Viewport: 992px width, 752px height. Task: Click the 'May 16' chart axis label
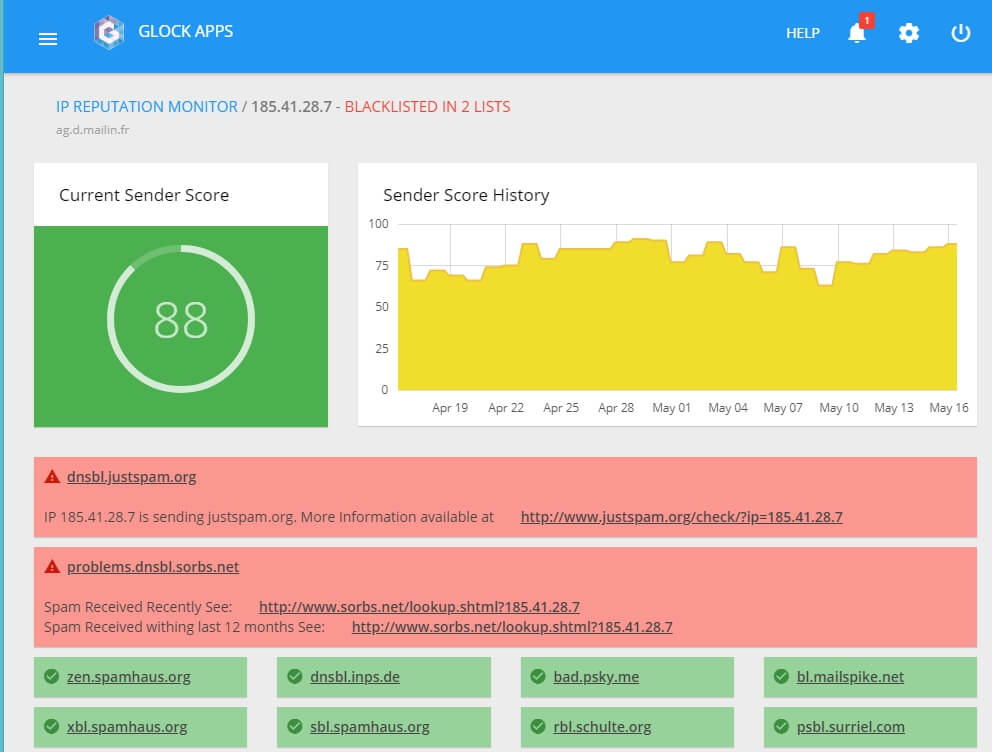pos(948,408)
